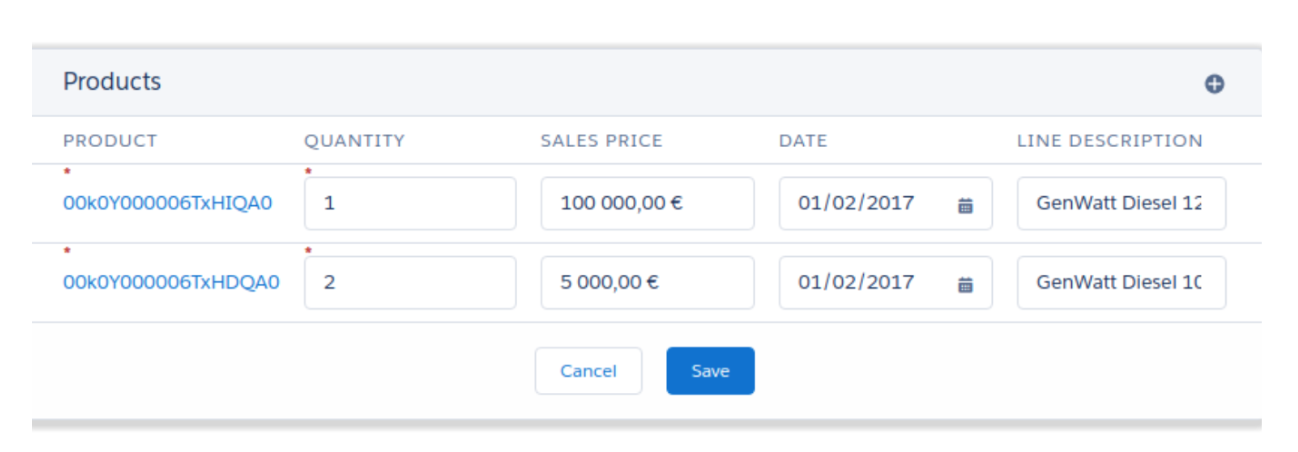Screen dimensions: 1298x452
Task: Edit line description GenWatt Diesel 12
Action: tap(1122, 204)
